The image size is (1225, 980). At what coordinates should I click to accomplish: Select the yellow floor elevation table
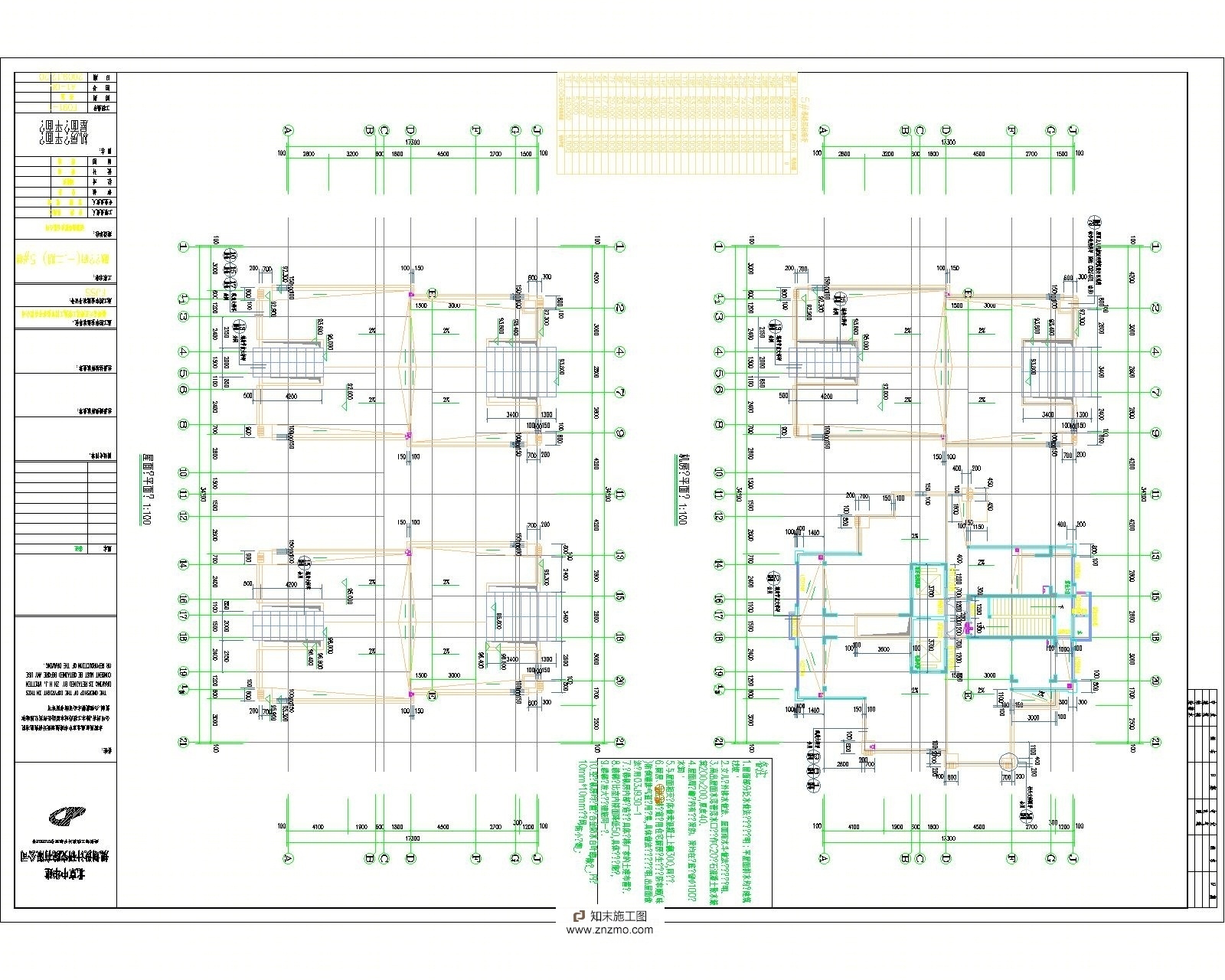(x=678, y=123)
